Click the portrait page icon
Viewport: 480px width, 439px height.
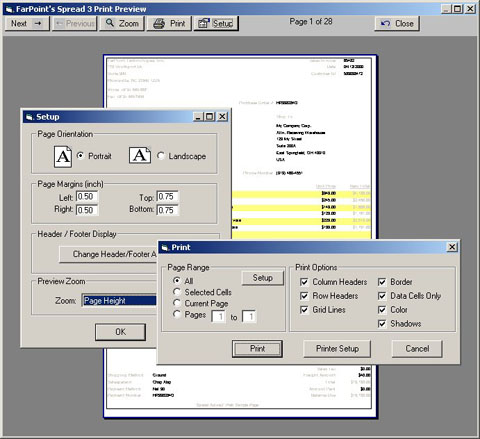coord(63,156)
